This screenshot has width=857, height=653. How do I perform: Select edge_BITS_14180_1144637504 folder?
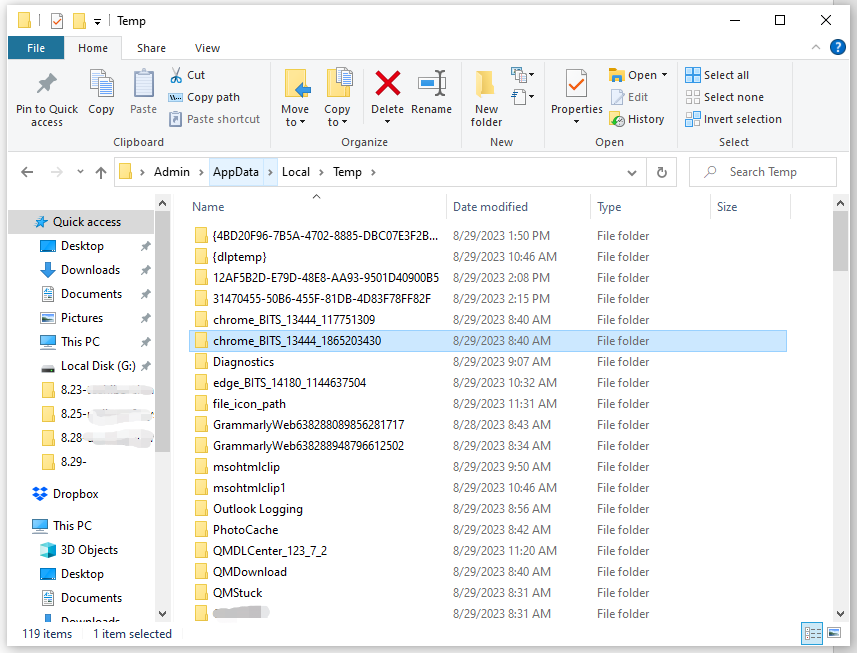tap(289, 383)
